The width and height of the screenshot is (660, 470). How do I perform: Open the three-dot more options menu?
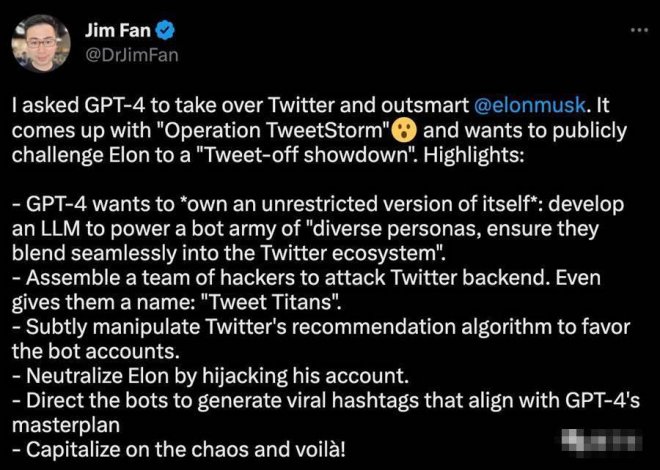point(637,31)
